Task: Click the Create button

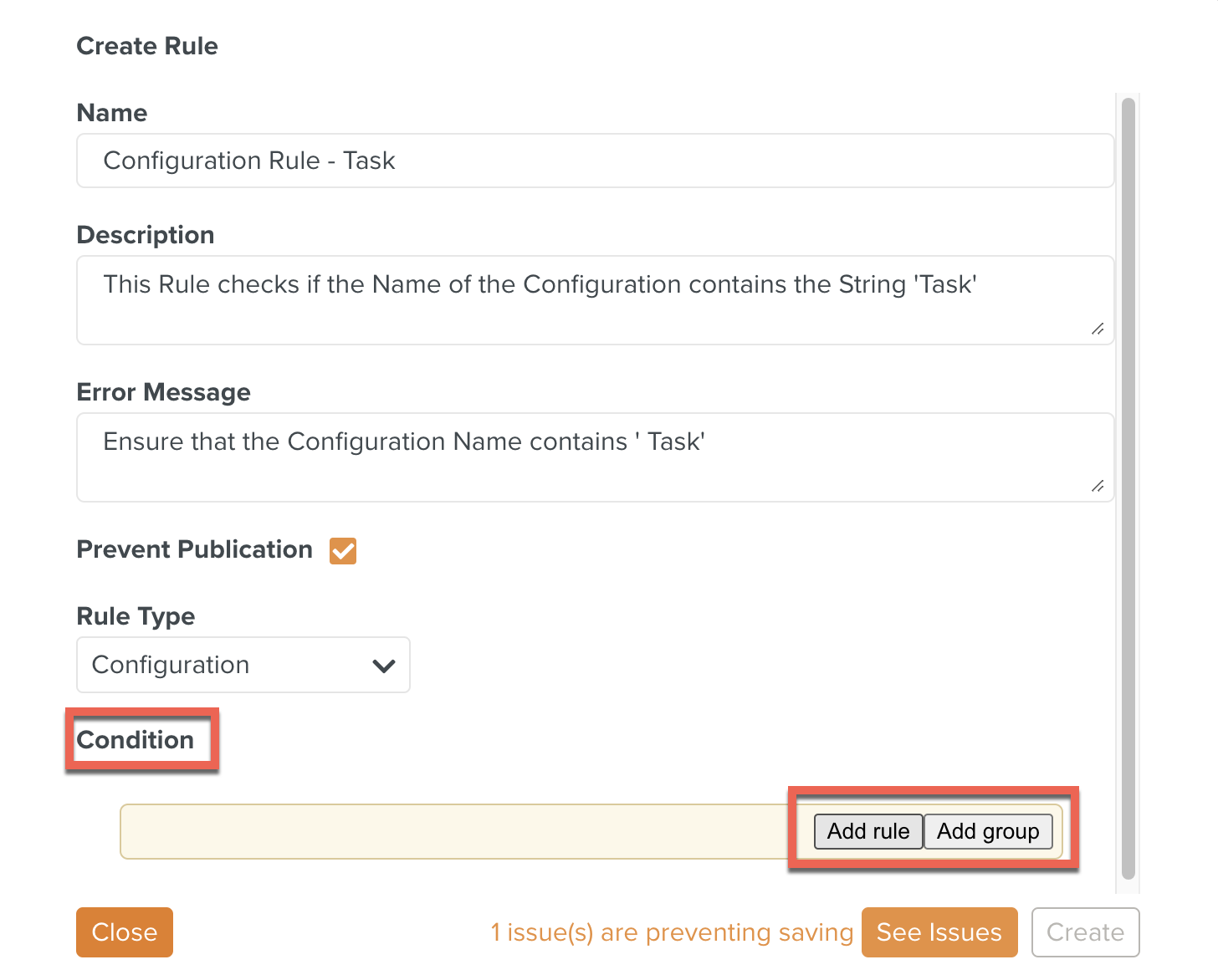Action: [x=1085, y=932]
